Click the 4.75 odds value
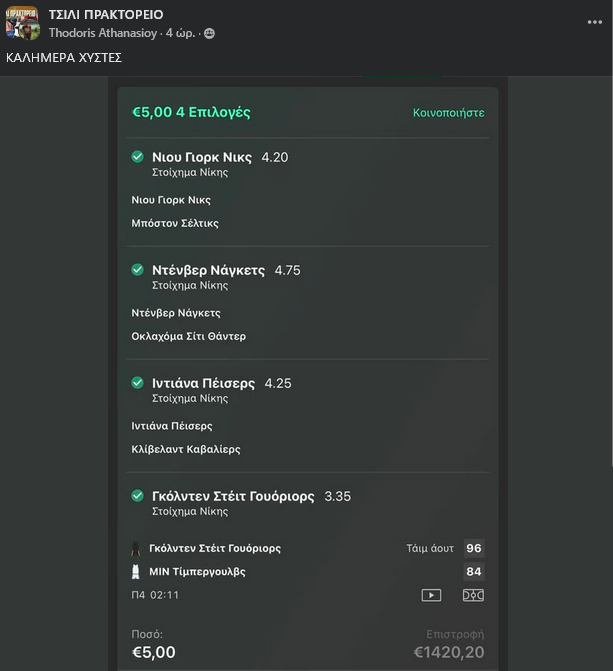Image resolution: width=613 pixels, height=671 pixels. [x=288, y=270]
